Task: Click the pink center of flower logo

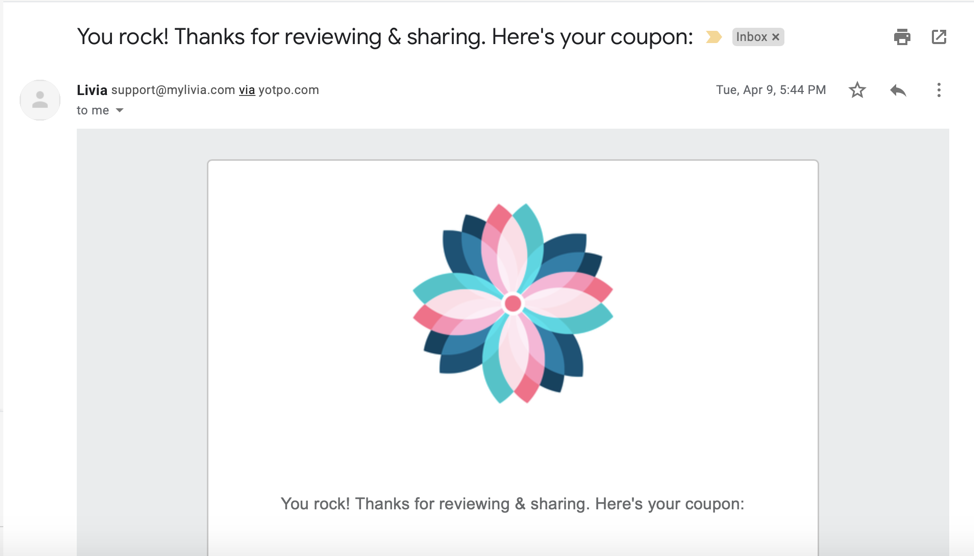Action: pos(513,303)
